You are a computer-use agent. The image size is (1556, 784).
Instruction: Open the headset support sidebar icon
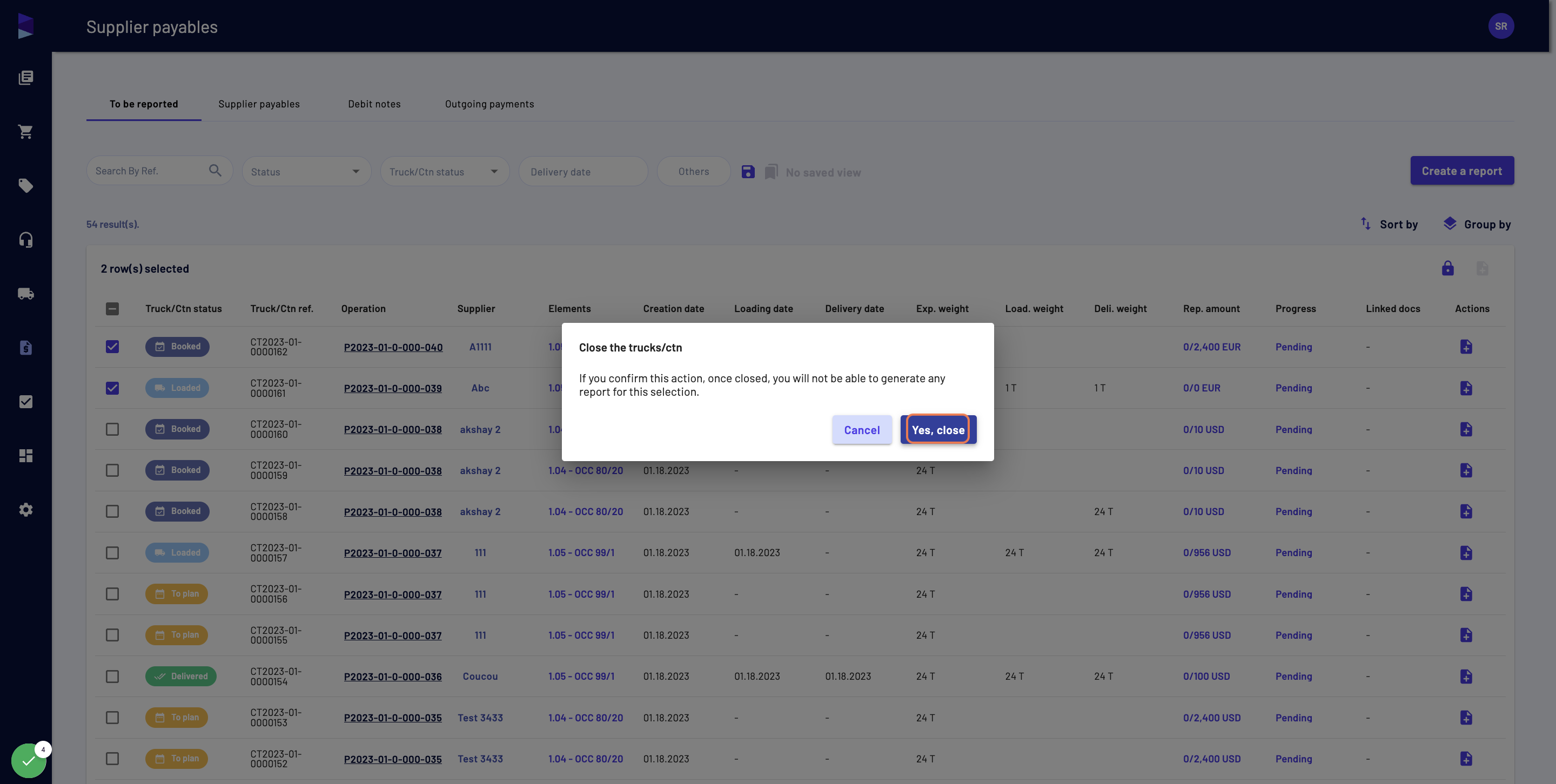coord(25,240)
